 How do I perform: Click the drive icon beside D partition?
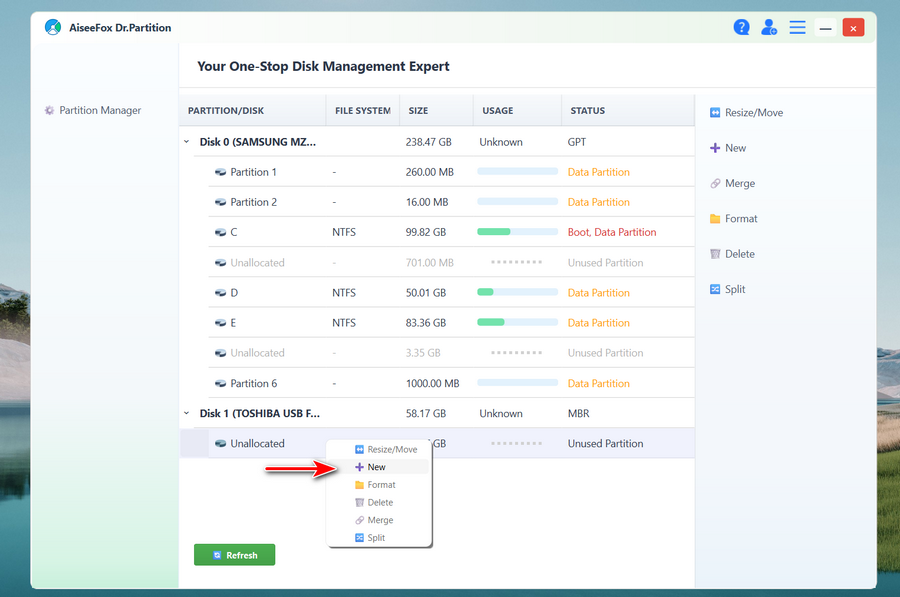[x=220, y=293]
